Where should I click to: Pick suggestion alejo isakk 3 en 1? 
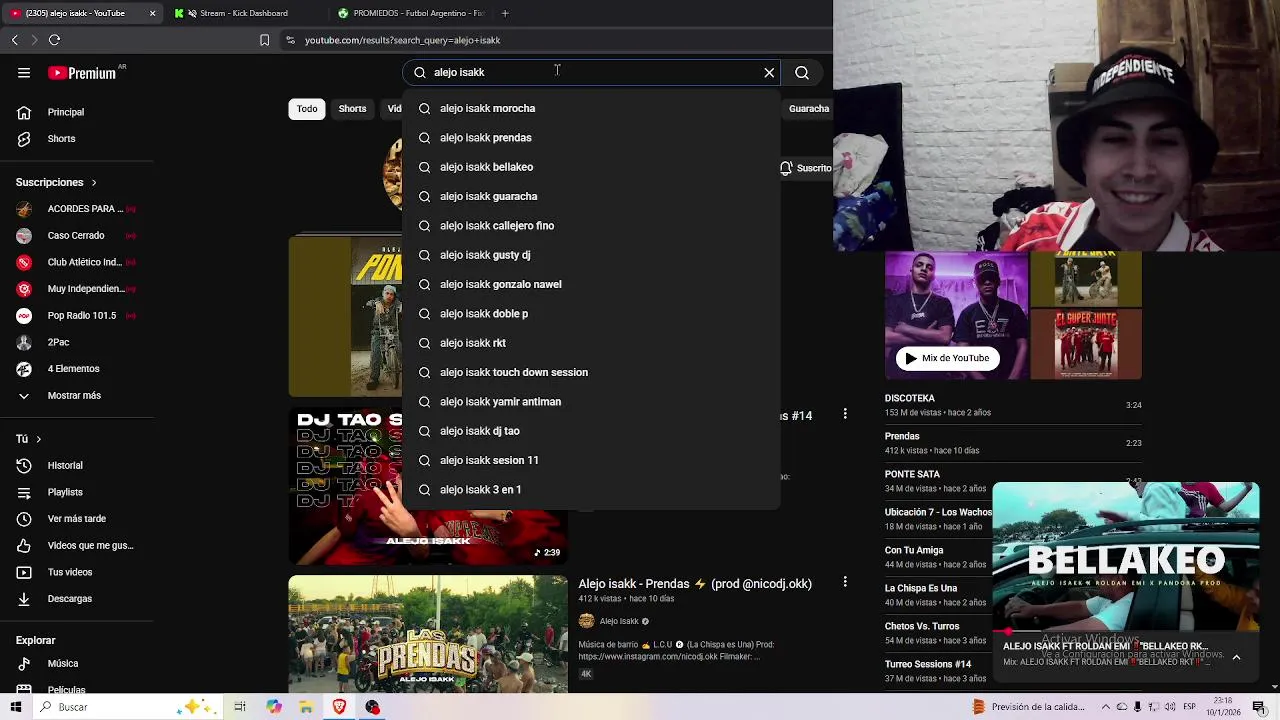tap(591, 490)
